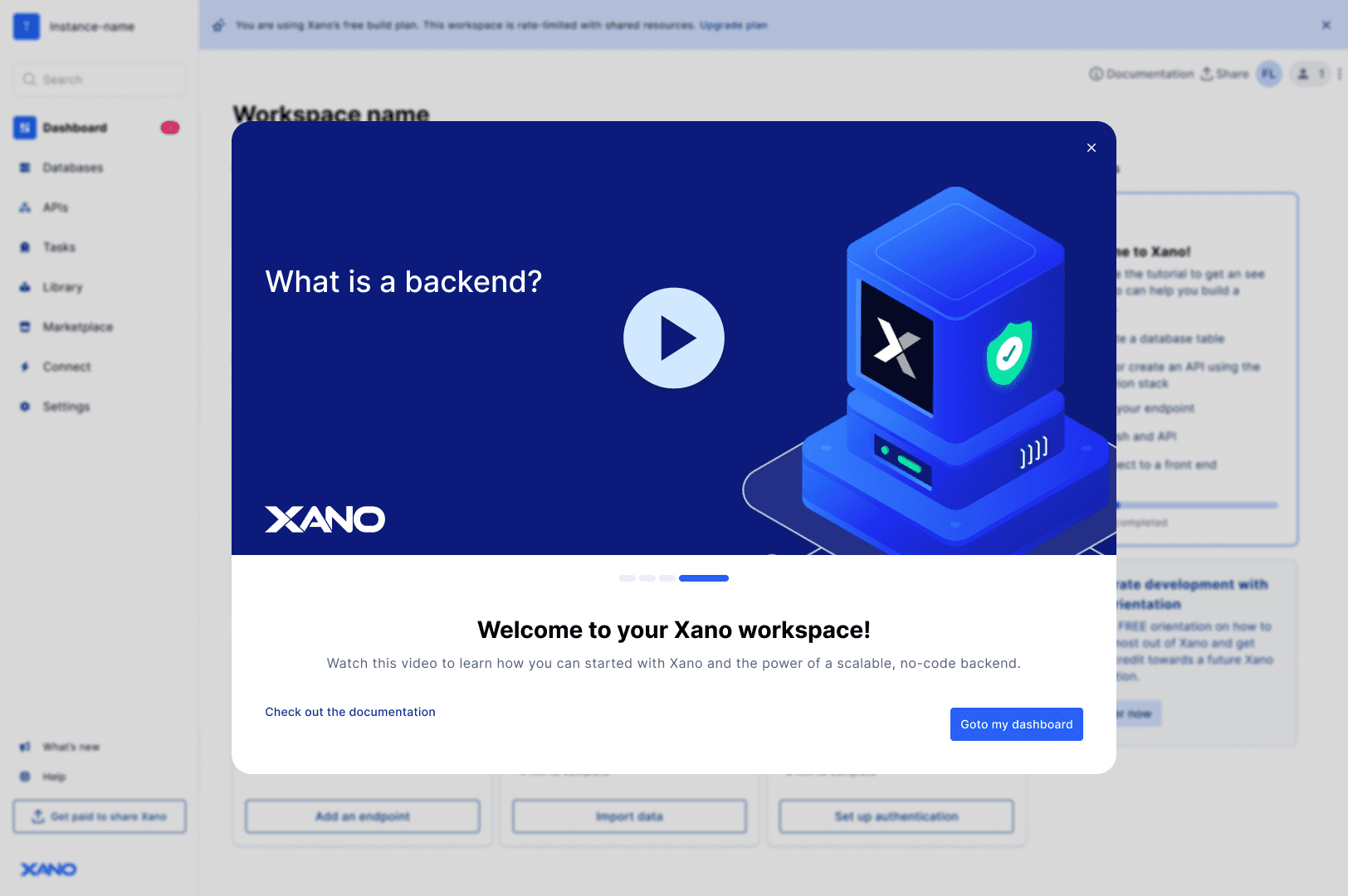Open Settings in the sidebar
The height and width of the screenshot is (896, 1348).
66,407
